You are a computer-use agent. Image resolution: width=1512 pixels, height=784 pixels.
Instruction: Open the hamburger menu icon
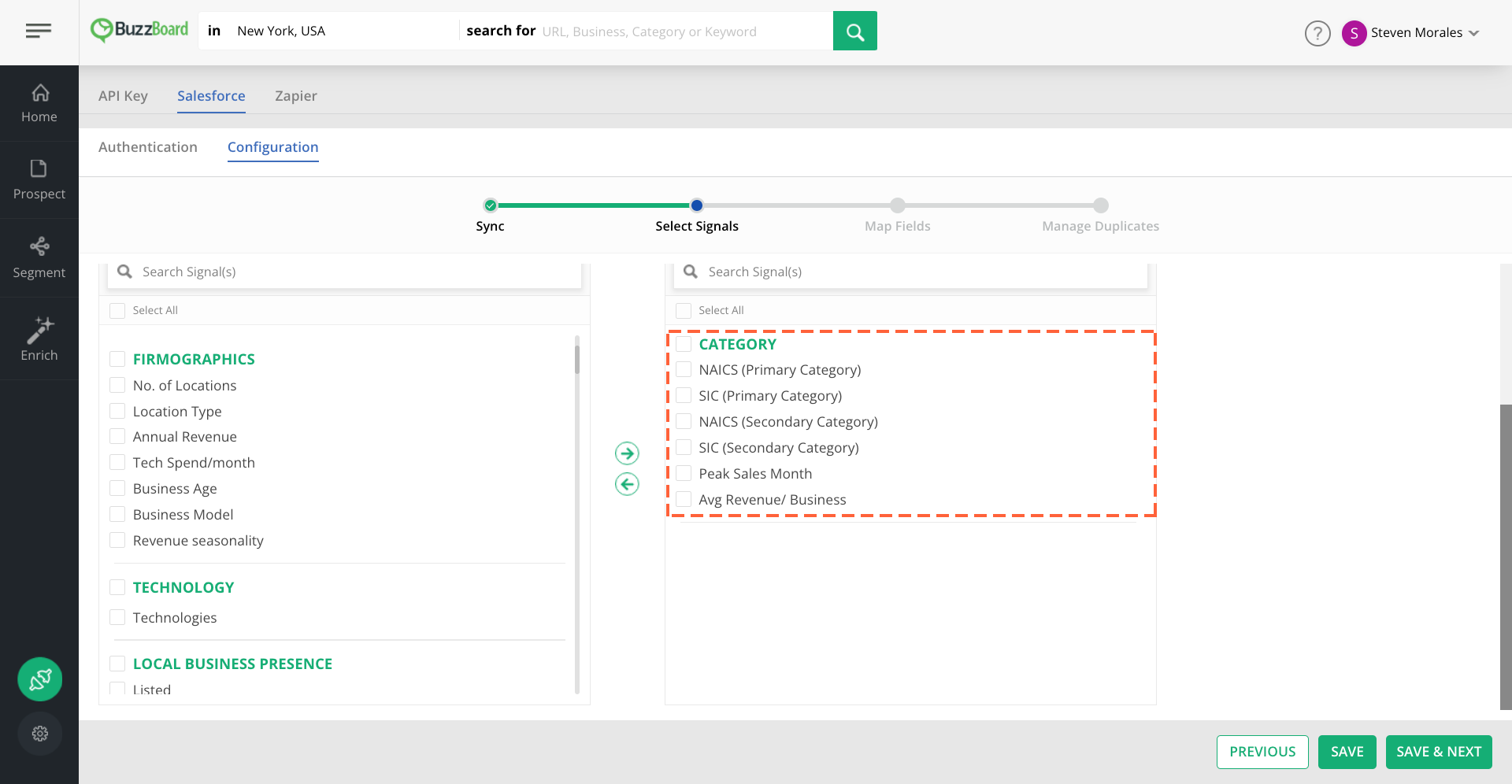click(38, 31)
